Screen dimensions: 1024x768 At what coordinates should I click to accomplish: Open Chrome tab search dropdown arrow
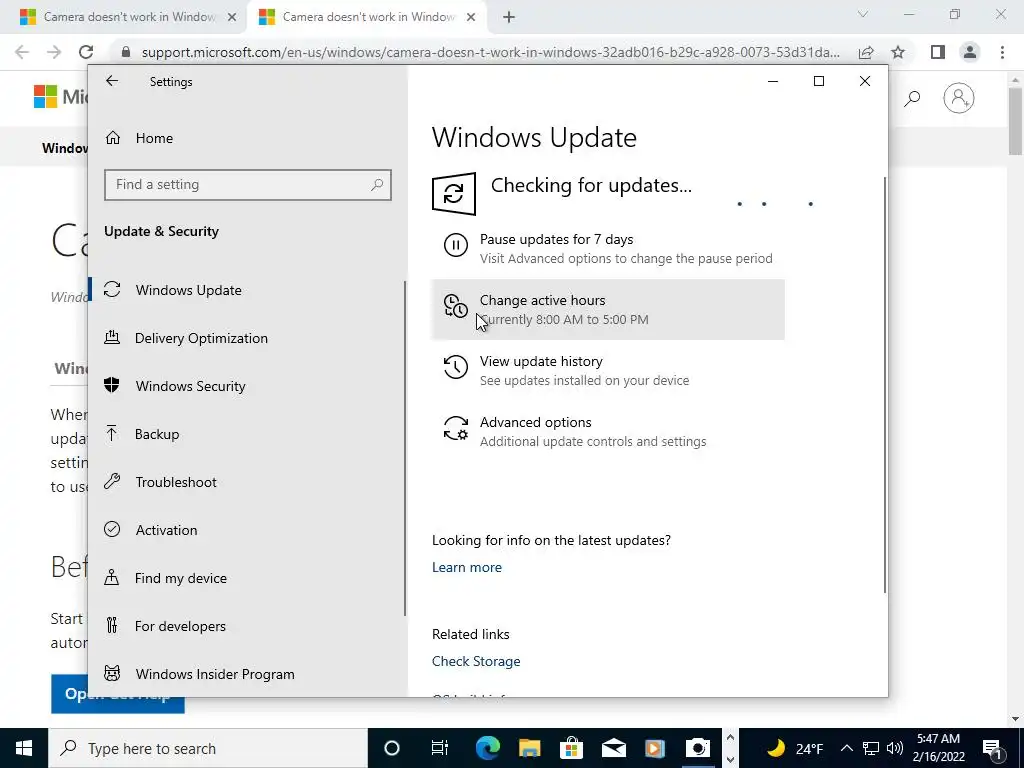[x=862, y=14]
